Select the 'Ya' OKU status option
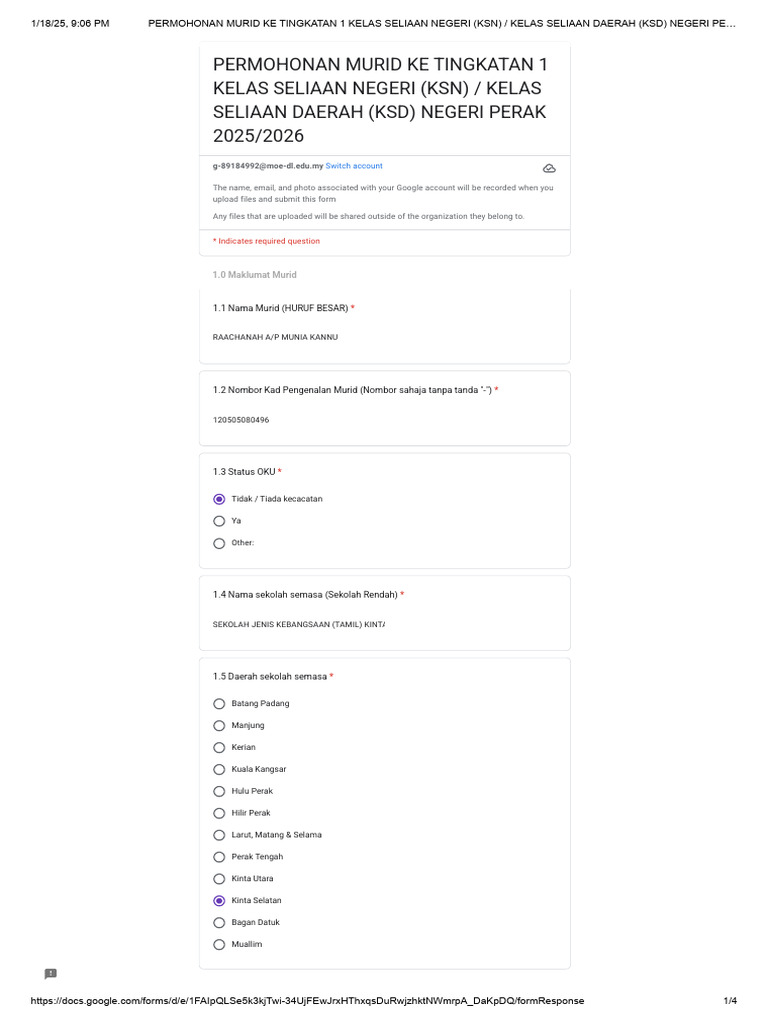Screen dimensions: 768x1024 [x=219, y=521]
